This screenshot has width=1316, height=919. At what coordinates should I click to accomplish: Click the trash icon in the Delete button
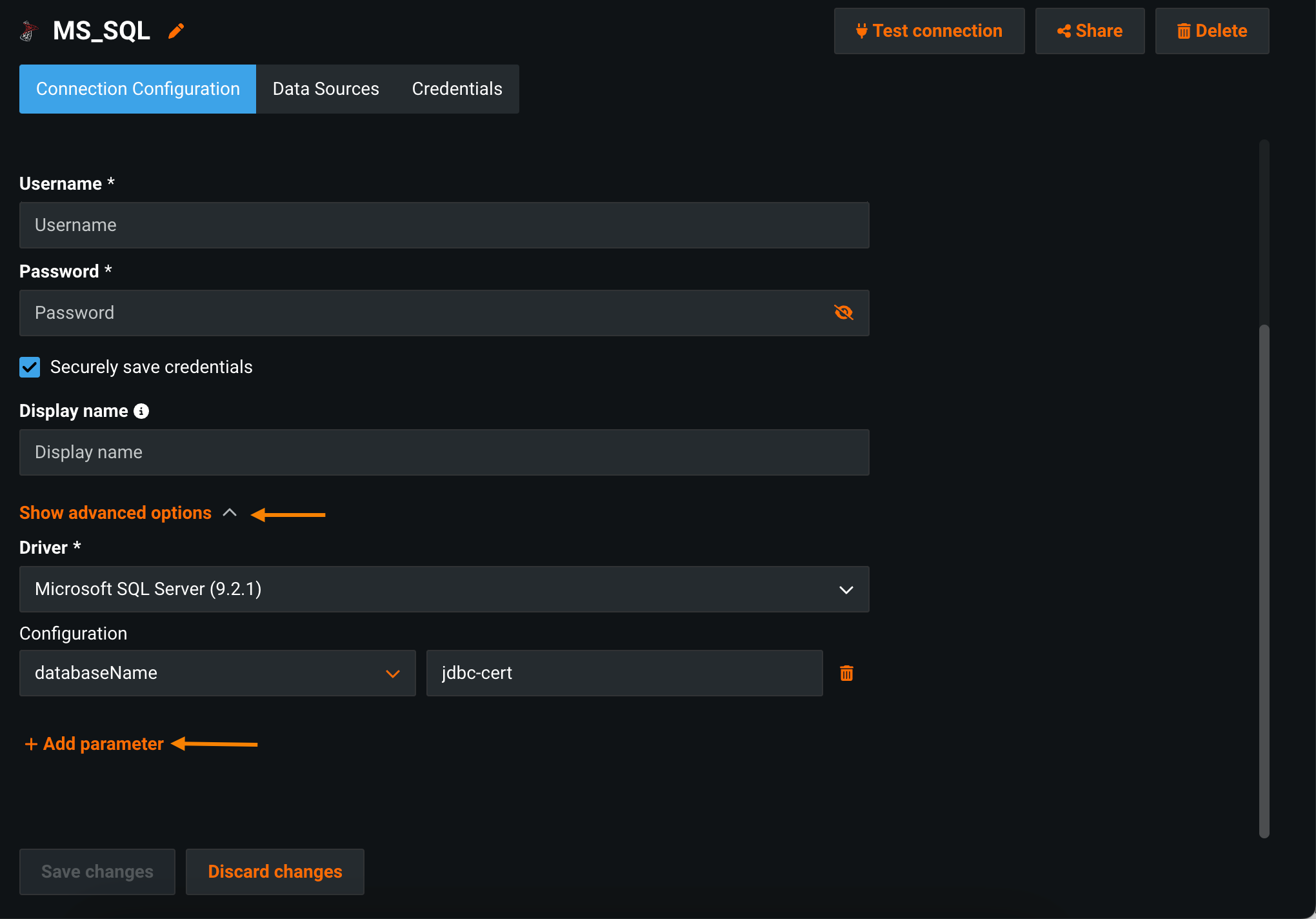(1184, 31)
